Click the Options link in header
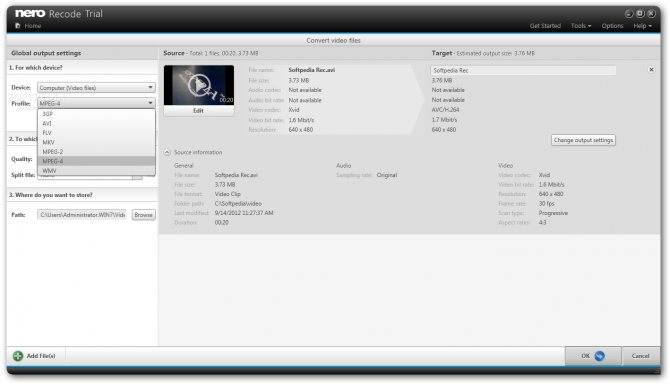Screen dimensions: 670x384 click(612, 26)
